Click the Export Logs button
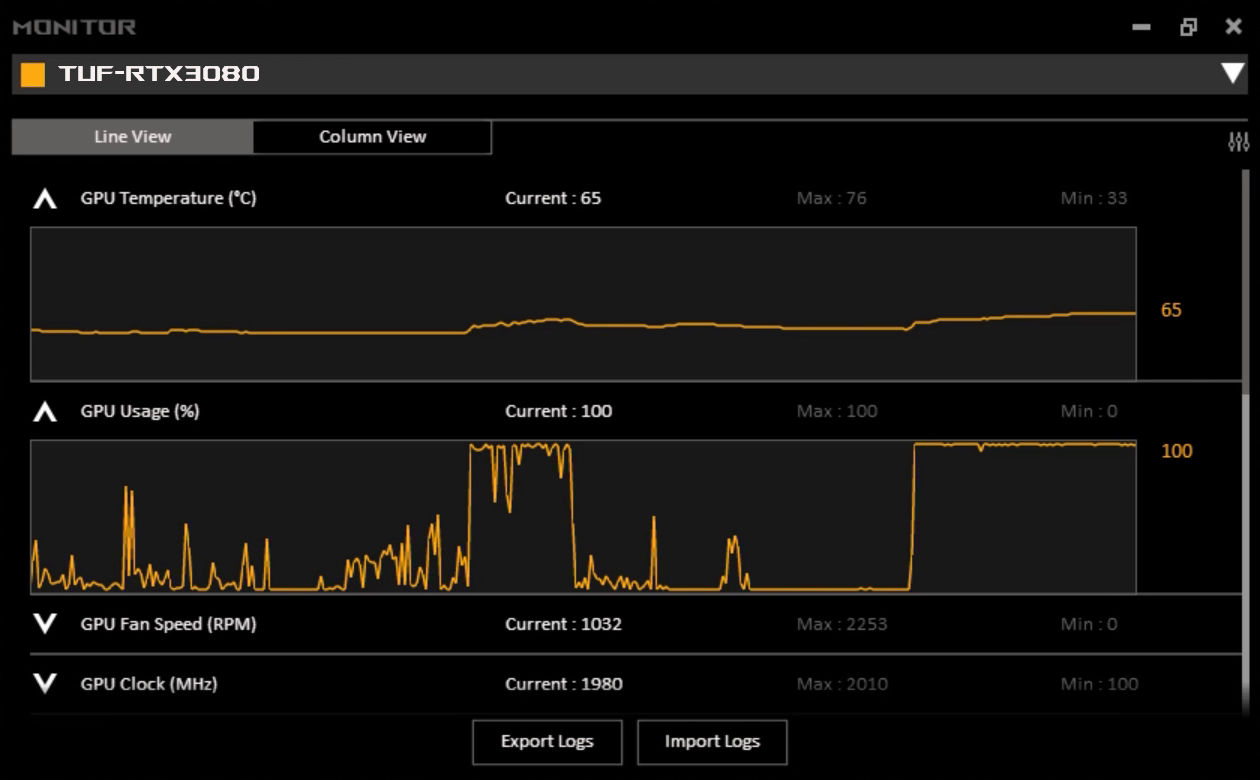1260x780 pixels. [547, 742]
